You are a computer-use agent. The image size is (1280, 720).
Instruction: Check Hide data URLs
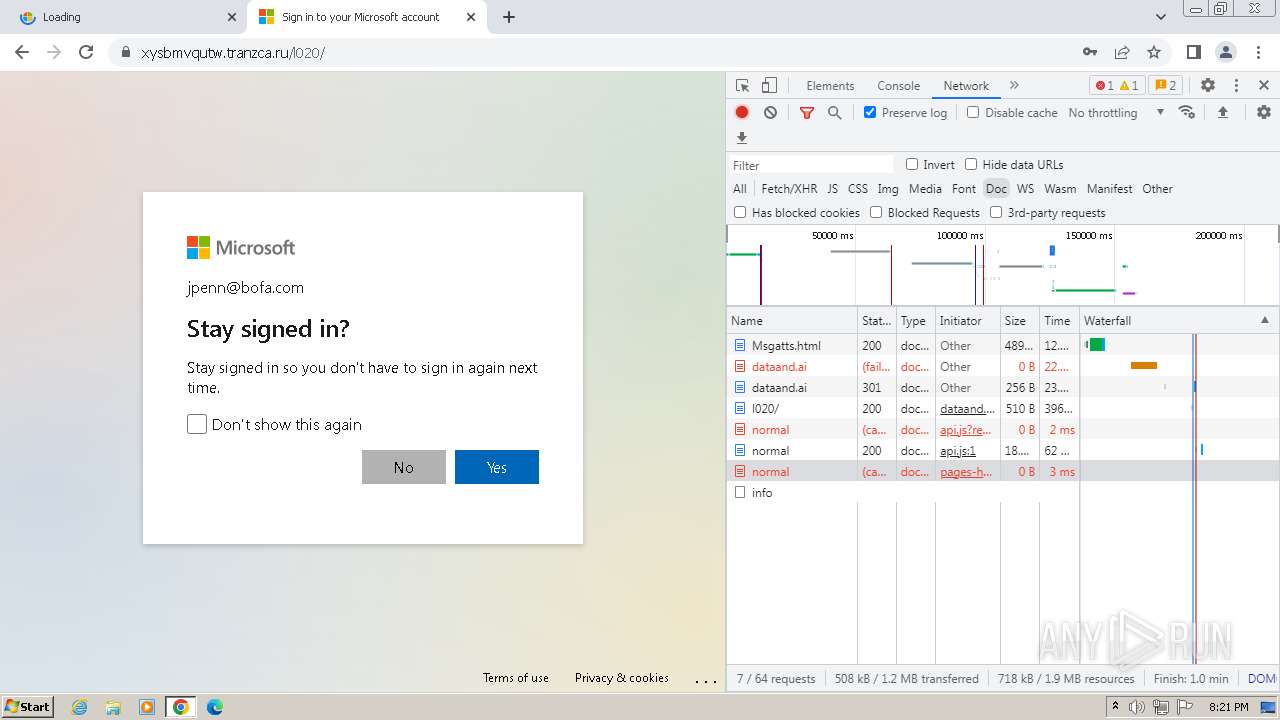pos(971,164)
